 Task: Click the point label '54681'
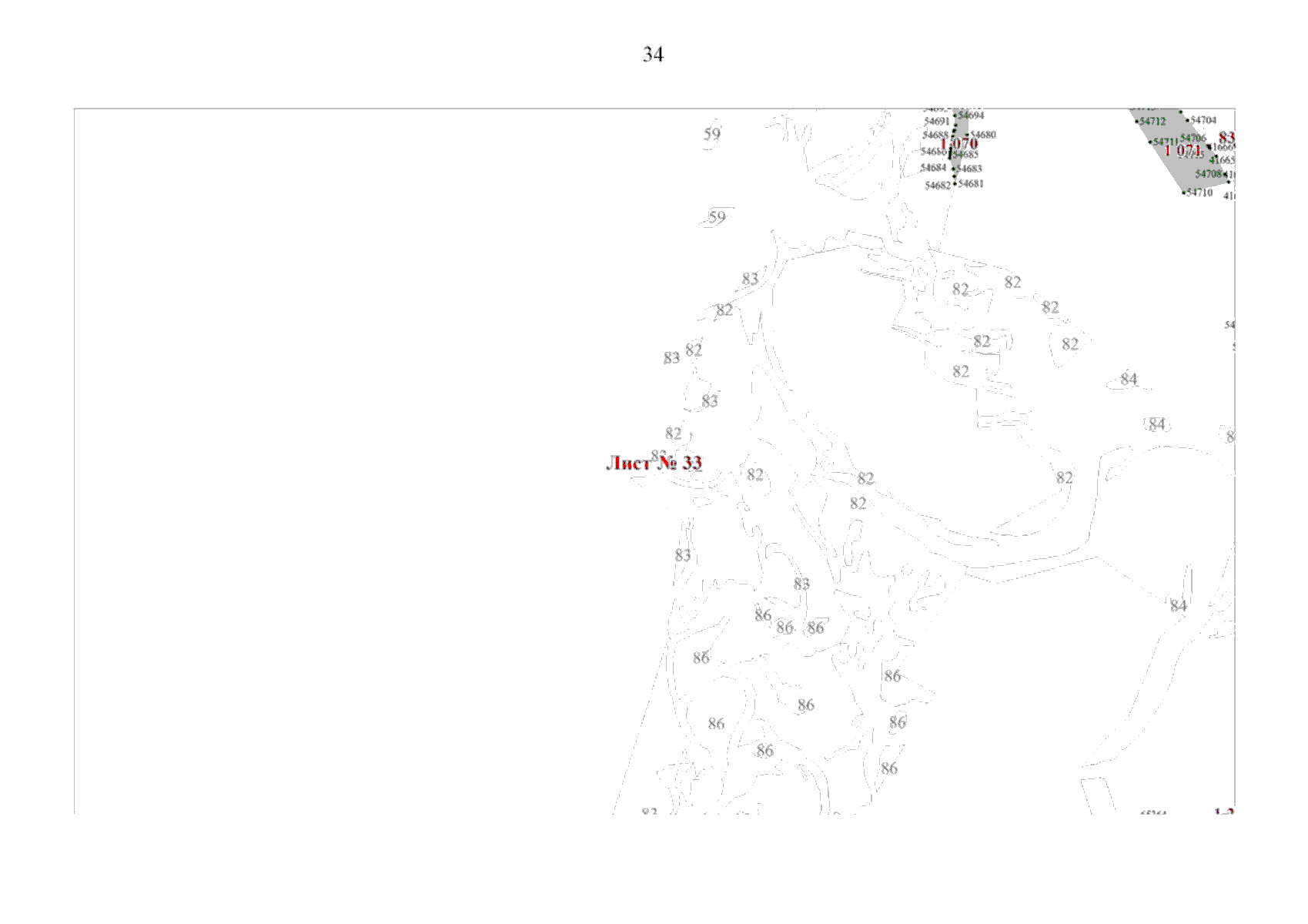pos(971,184)
